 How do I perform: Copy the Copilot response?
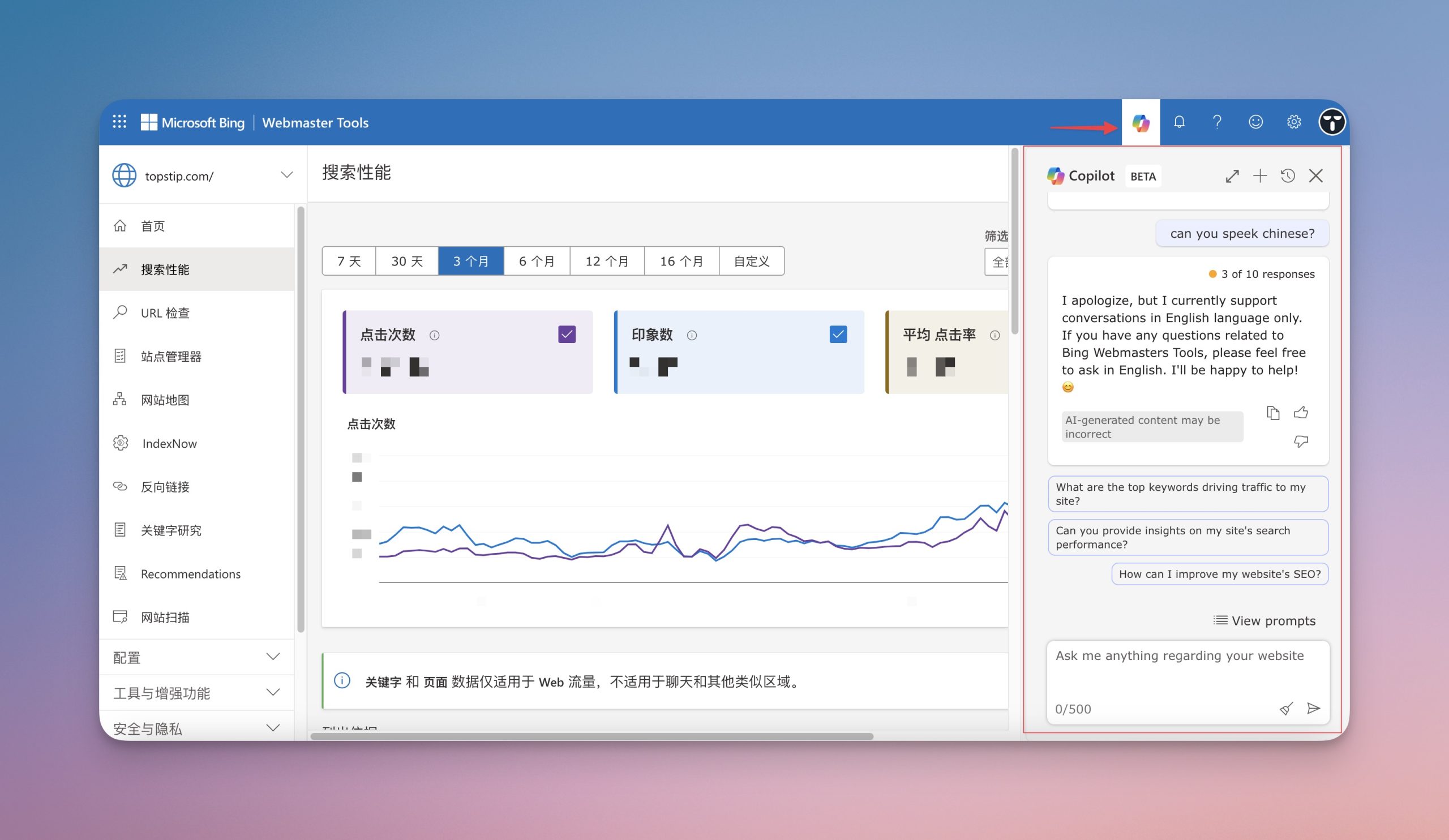click(1273, 413)
